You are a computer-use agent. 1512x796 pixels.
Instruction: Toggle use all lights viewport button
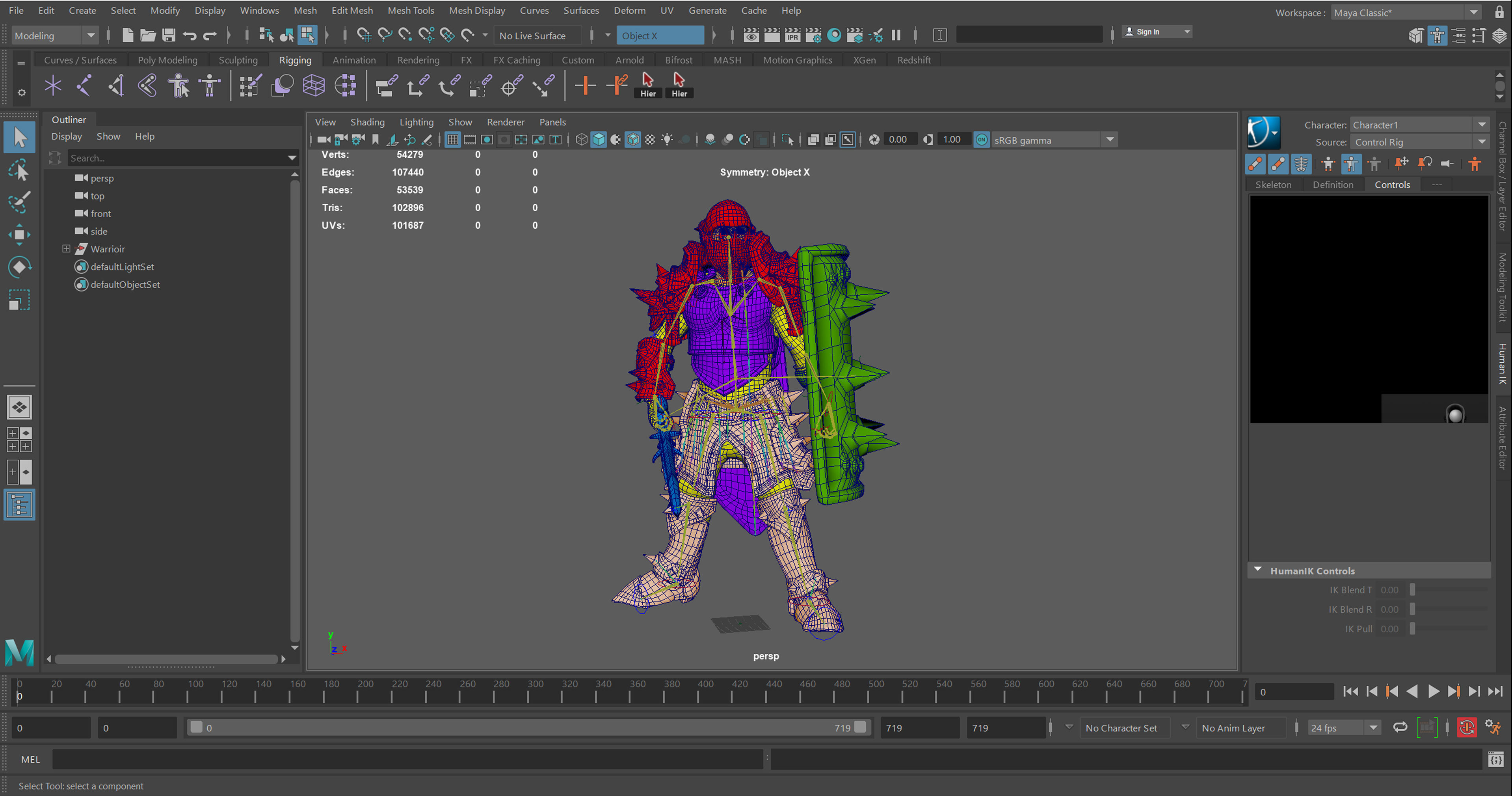tap(668, 140)
